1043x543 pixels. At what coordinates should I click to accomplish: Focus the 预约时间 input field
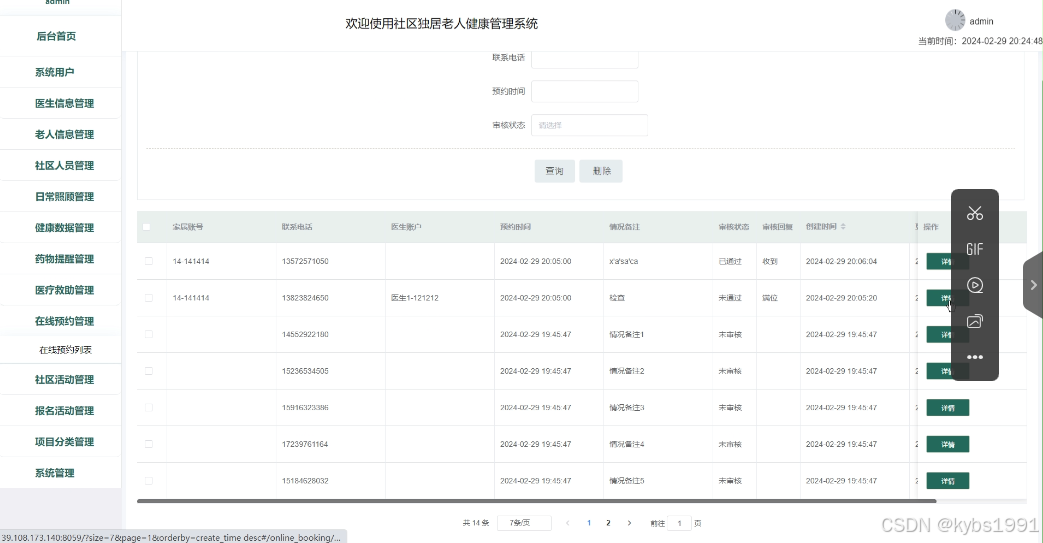pyautogui.click(x=585, y=91)
